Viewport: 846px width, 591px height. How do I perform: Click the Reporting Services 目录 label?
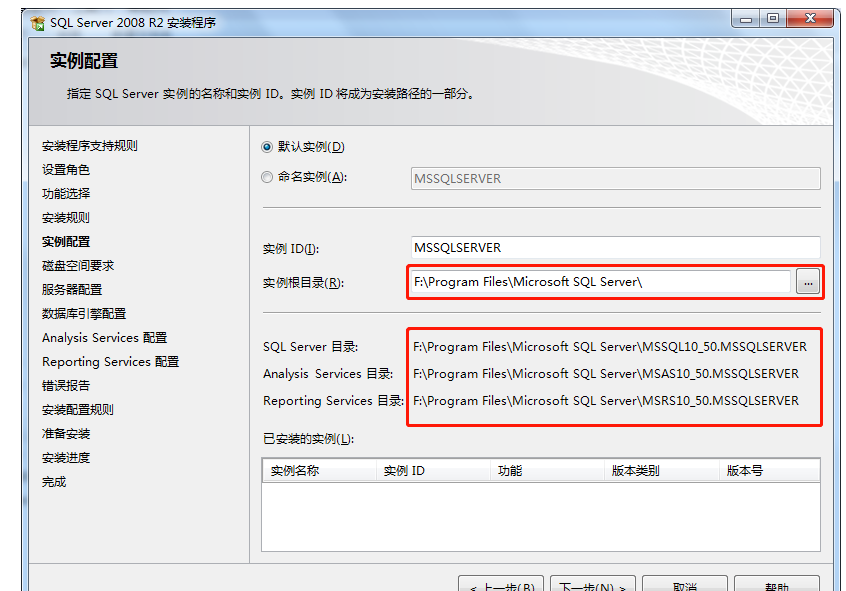point(333,401)
